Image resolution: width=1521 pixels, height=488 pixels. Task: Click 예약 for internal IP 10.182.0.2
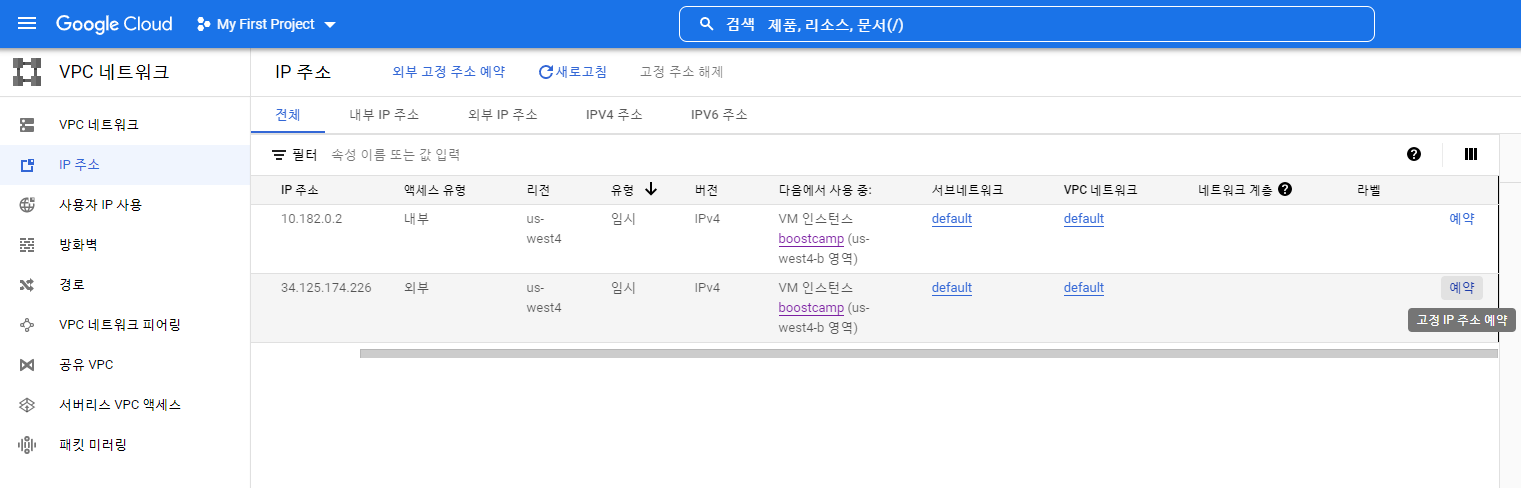coord(1462,219)
